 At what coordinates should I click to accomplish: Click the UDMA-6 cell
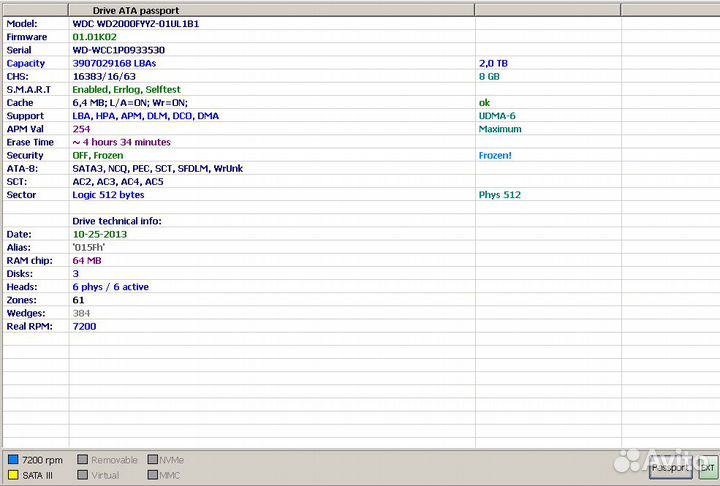pyautogui.click(x=497, y=116)
